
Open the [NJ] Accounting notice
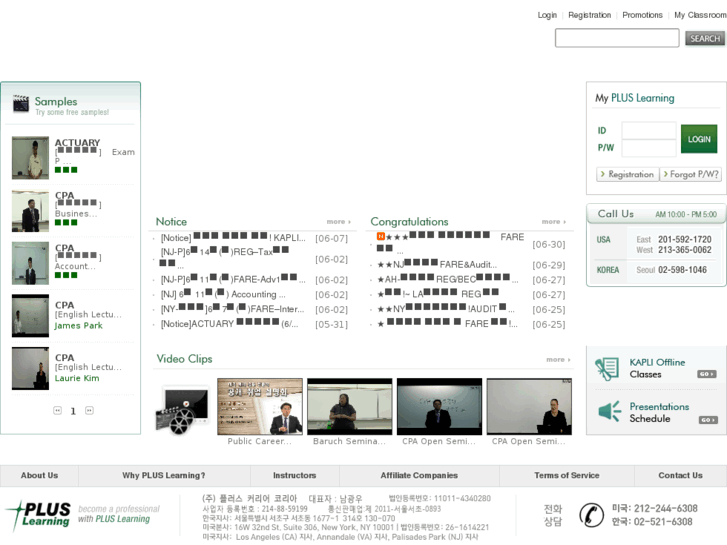[223, 295]
